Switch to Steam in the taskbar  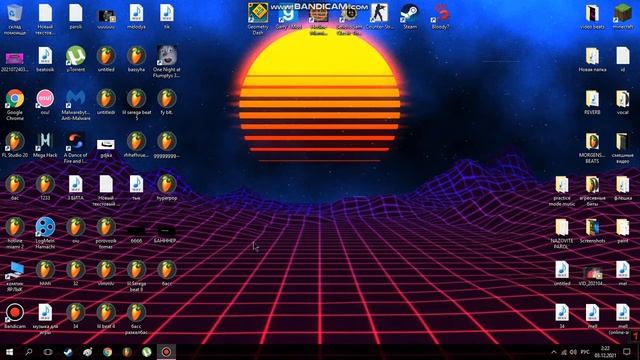coord(68,352)
